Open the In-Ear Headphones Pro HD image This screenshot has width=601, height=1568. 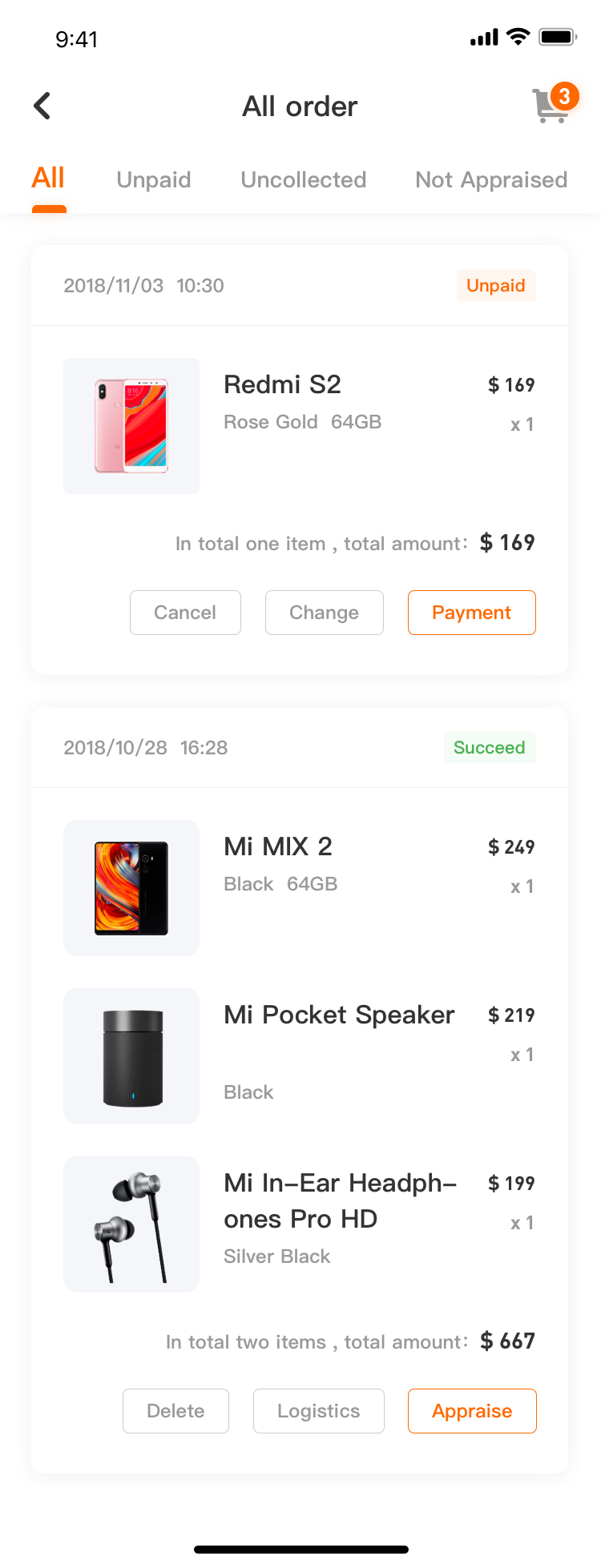[x=131, y=1224]
